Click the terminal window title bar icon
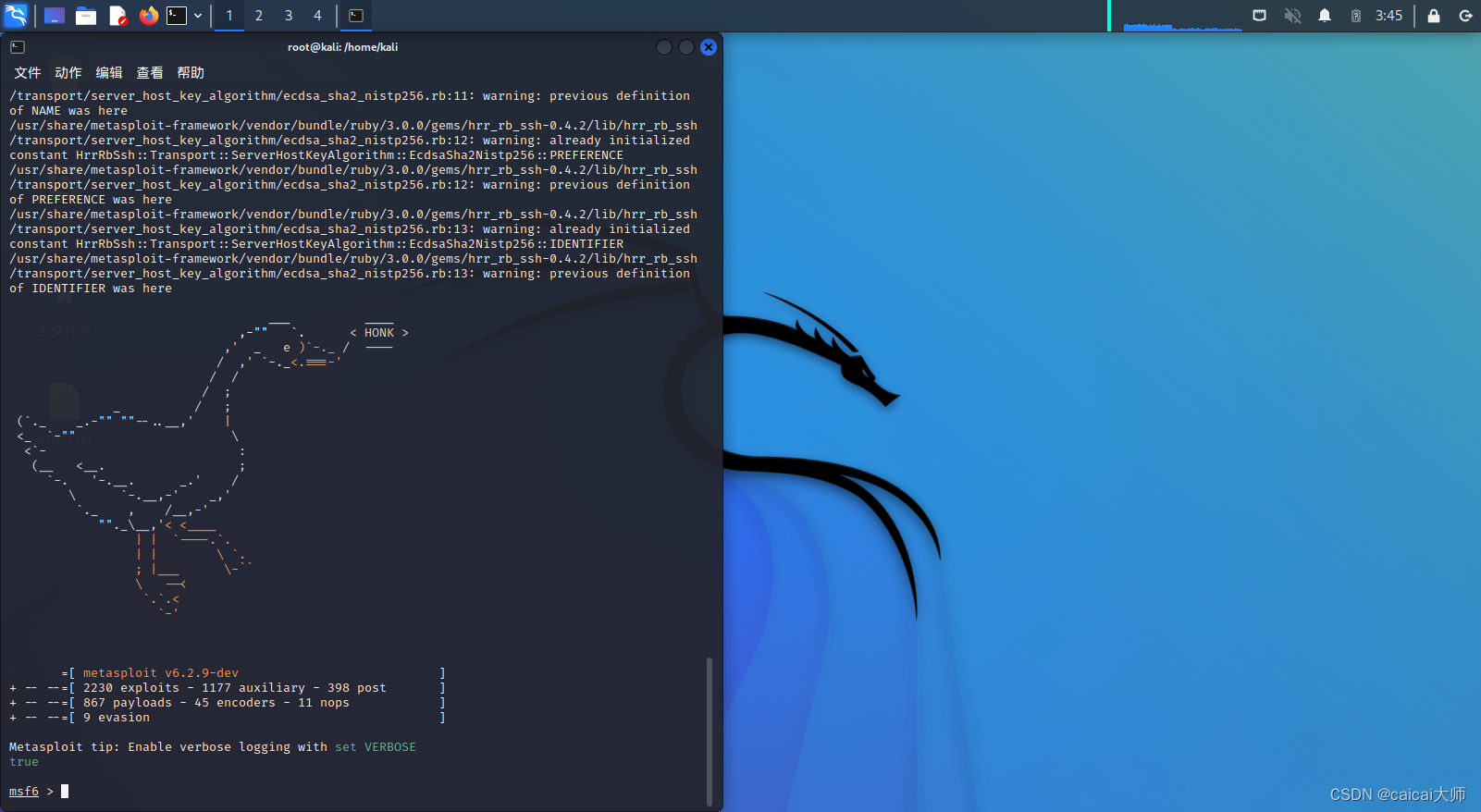The image size is (1481, 812). tap(18, 47)
